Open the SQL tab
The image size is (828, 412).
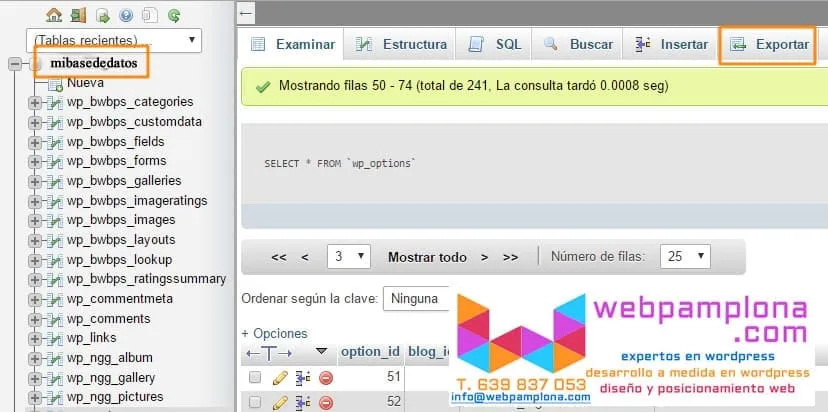(x=495, y=44)
